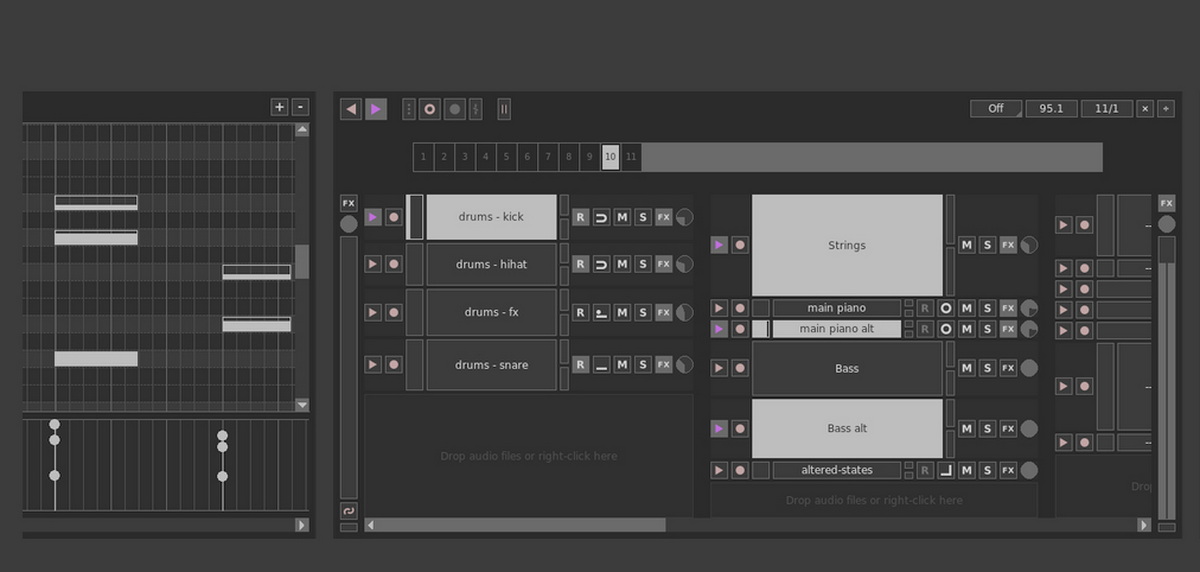This screenshot has width=1200, height=572.
Task: Arm the drums - kick channel
Action: tap(393, 217)
